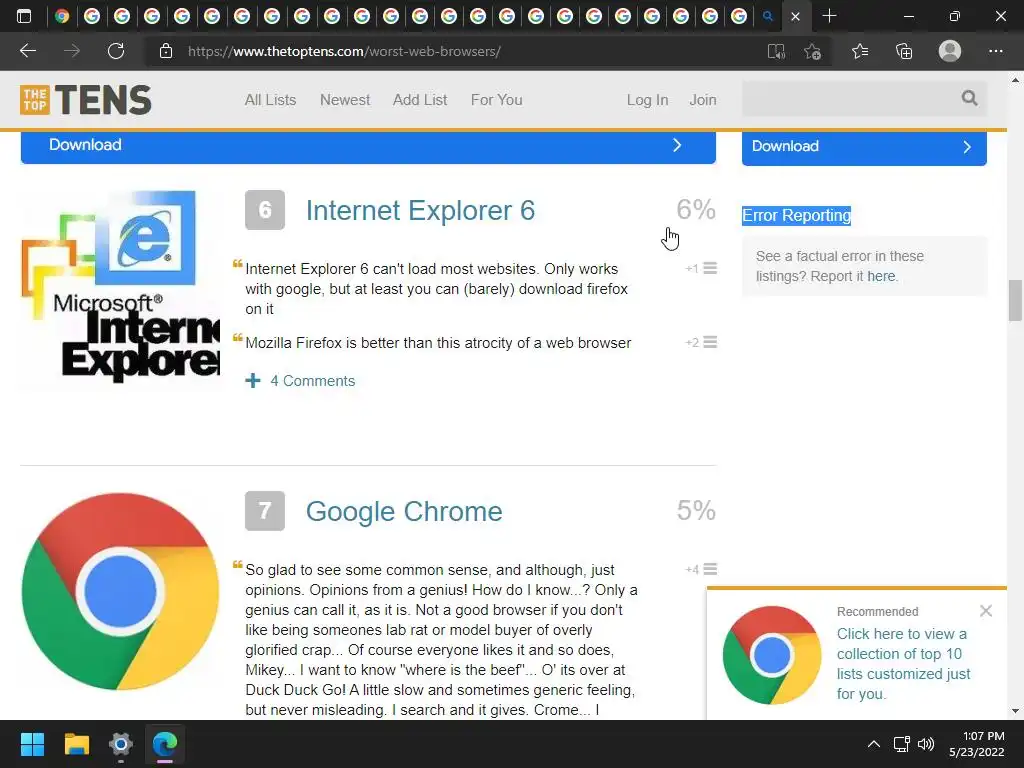Image resolution: width=1024 pixels, height=768 pixels.
Task: Open comment menu for the +4 comment
Action: pos(710,569)
